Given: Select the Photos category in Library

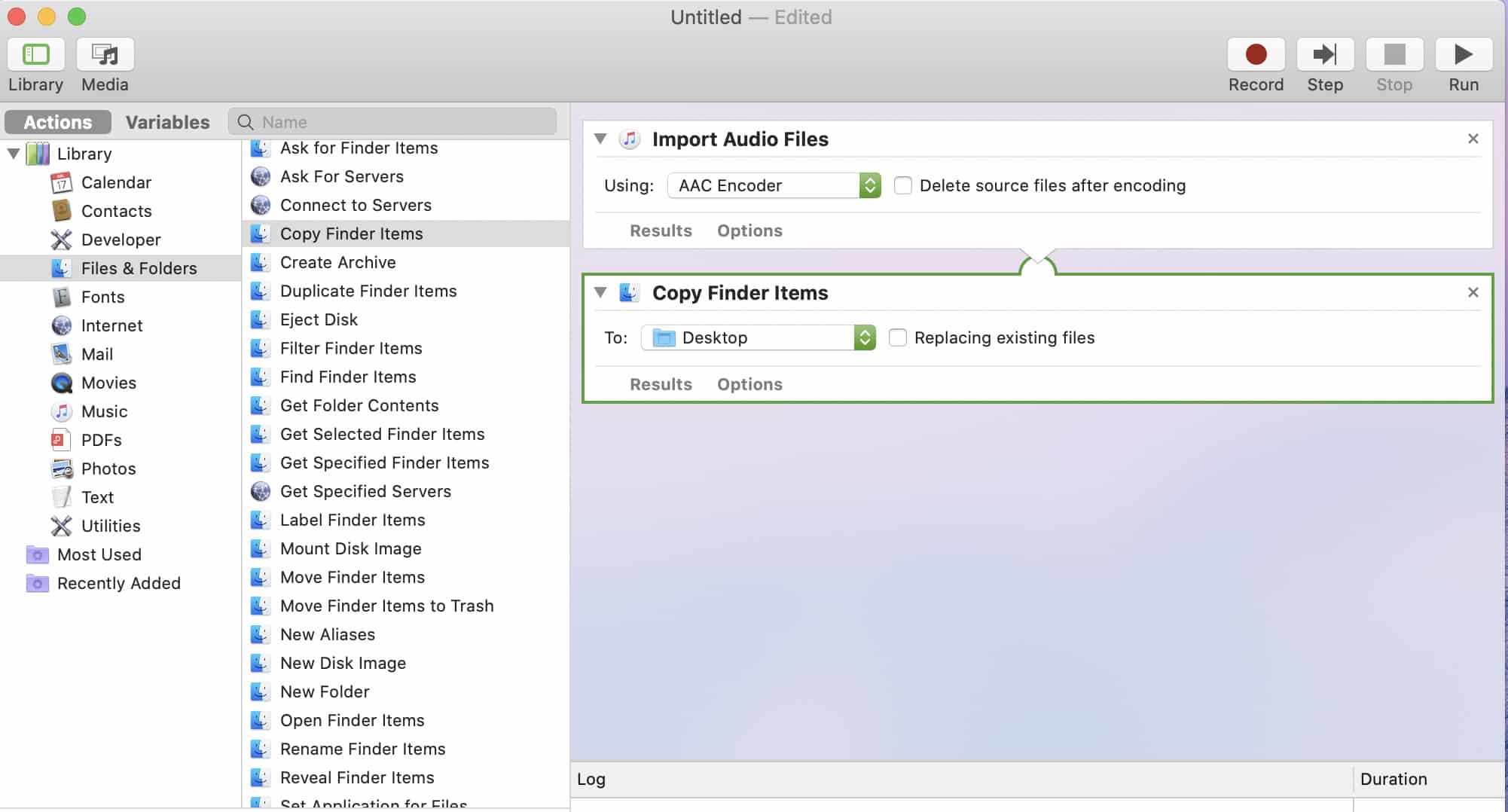Looking at the screenshot, I should (x=108, y=469).
